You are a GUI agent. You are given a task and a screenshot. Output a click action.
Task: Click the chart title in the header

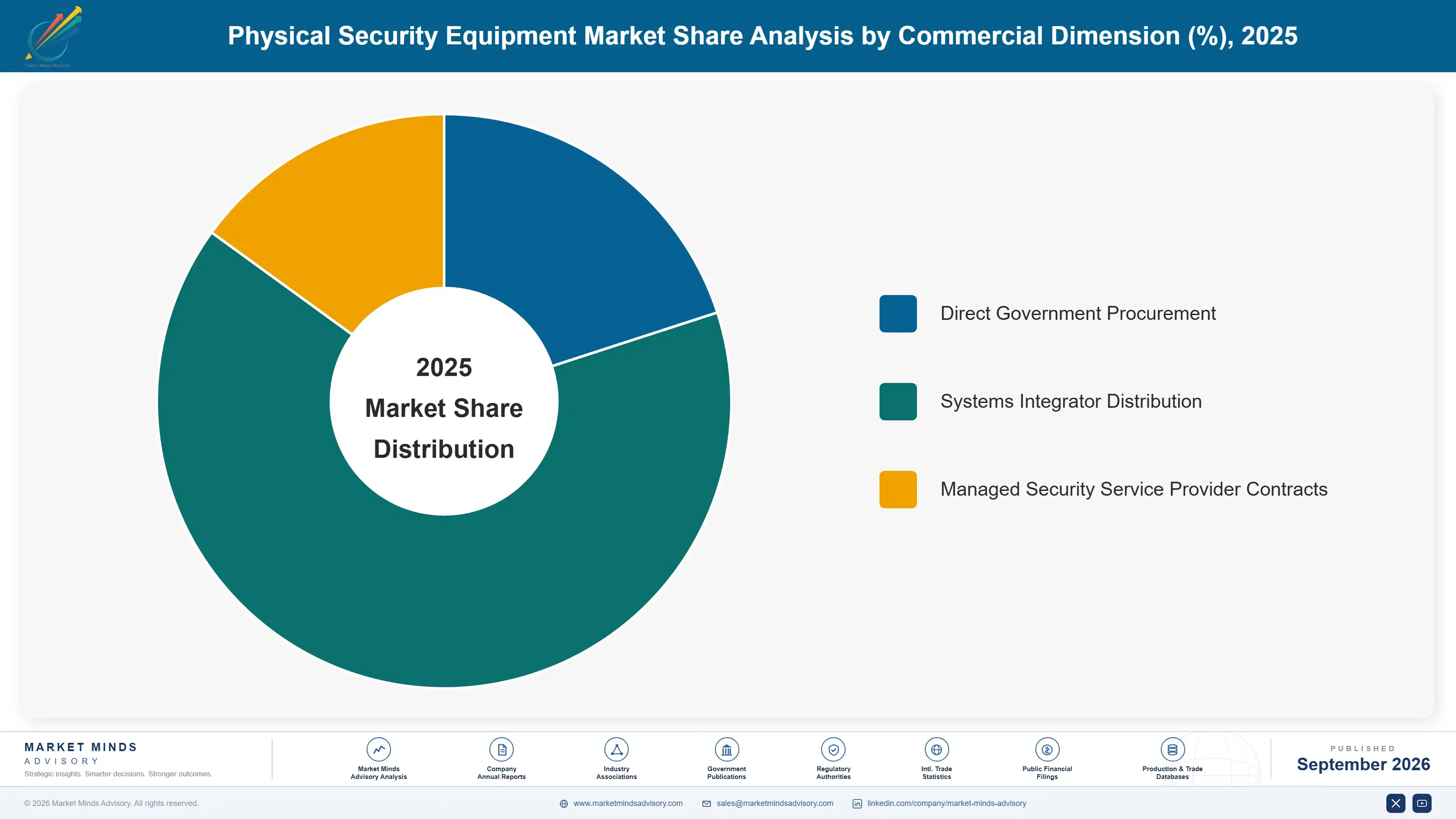[x=762, y=36]
